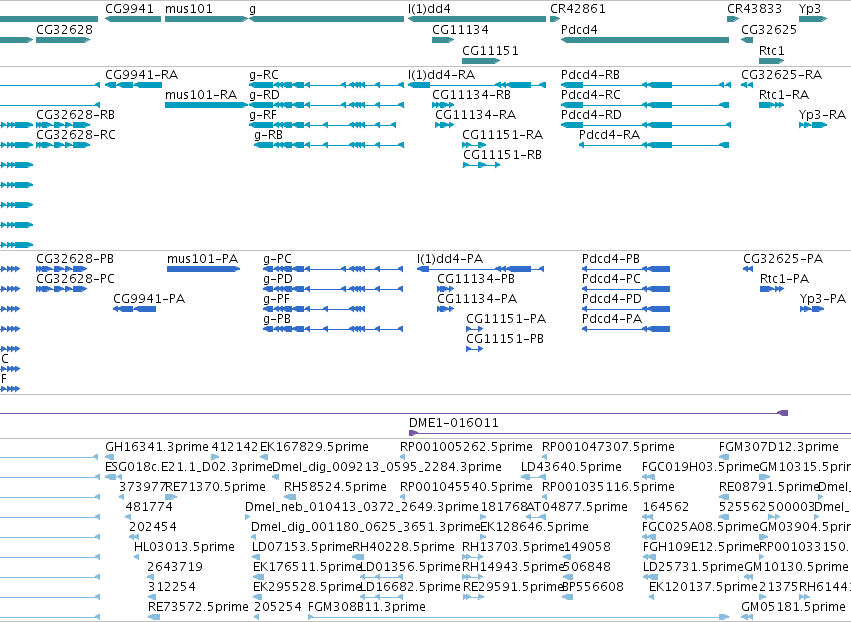Select the Pdcd4 gene label

click(x=579, y=29)
